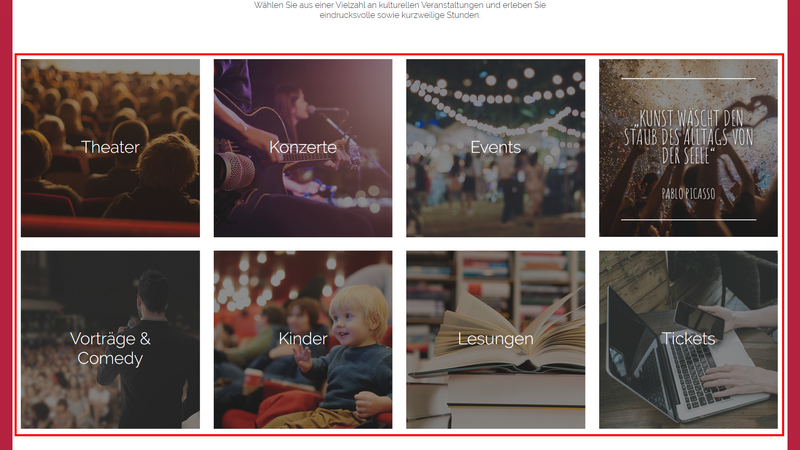
Task: Click the Kunst wäscht den Staub quote
Action: coord(688,137)
